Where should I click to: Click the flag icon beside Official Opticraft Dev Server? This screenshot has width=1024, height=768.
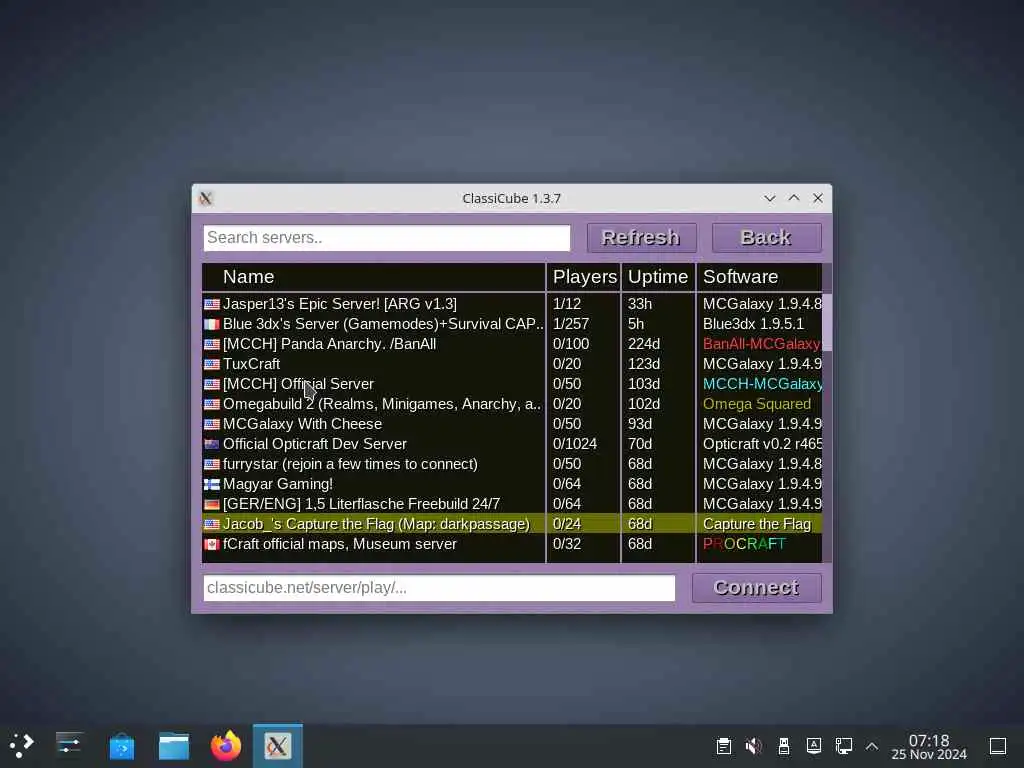[212, 445]
